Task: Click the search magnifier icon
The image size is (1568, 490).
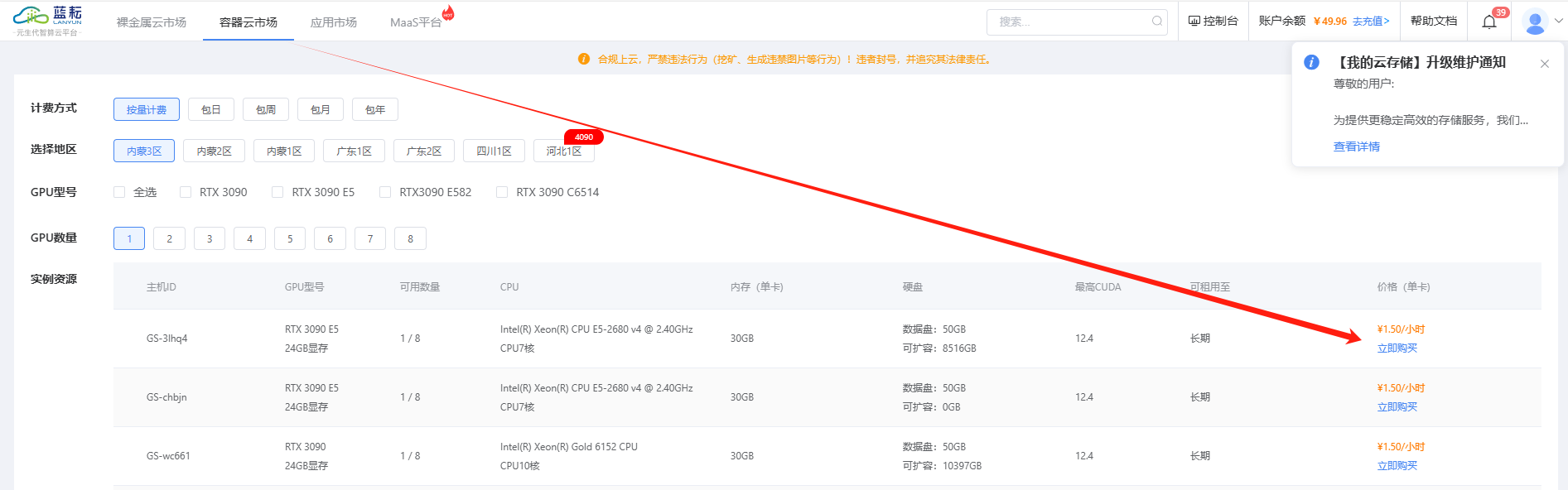Action: tap(1157, 22)
